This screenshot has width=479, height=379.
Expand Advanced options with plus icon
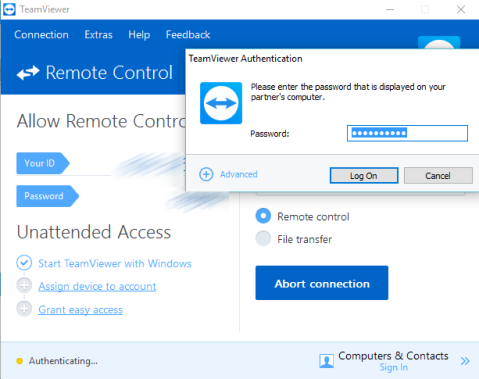click(206, 174)
